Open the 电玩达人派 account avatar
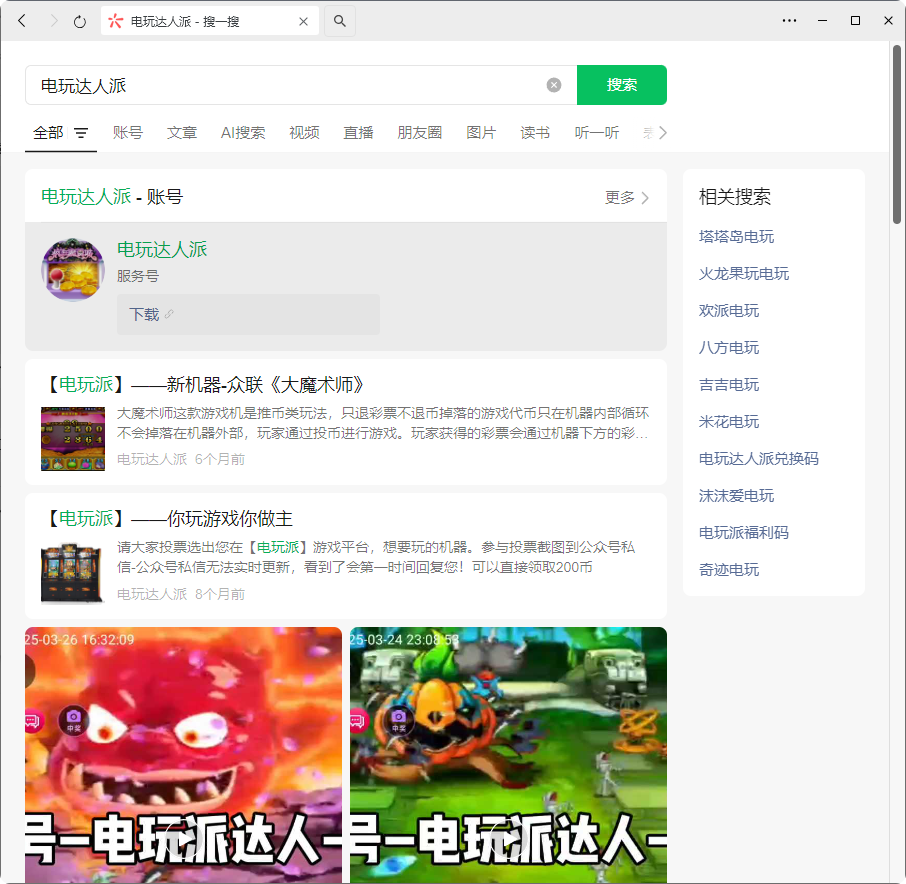906x884 pixels. [73, 270]
